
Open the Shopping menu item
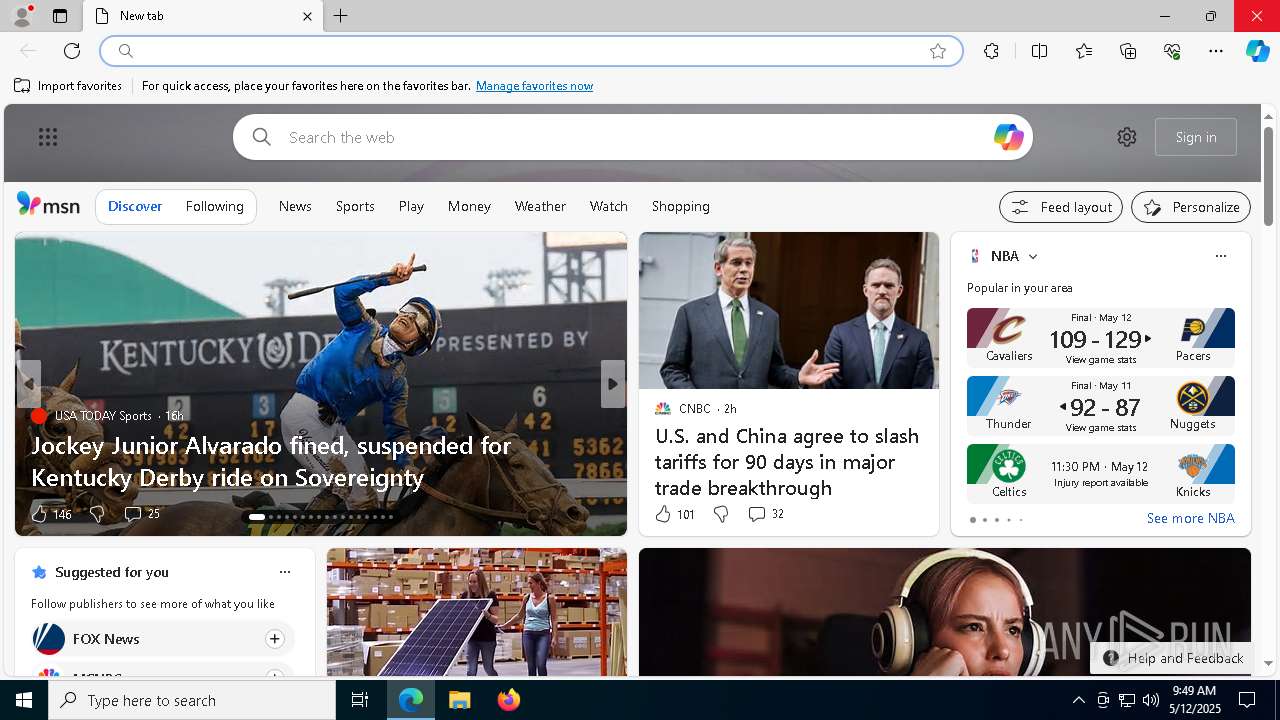tap(680, 206)
